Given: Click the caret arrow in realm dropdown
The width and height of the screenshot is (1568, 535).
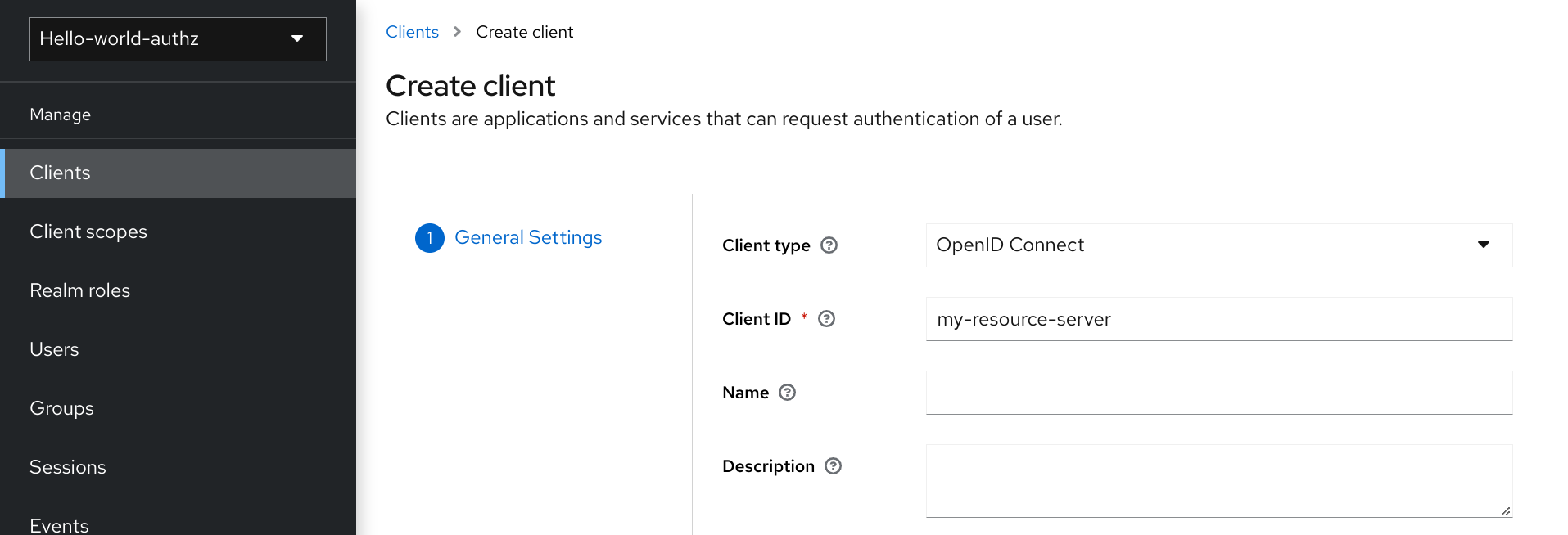Looking at the screenshot, I should tap(297, 39).
